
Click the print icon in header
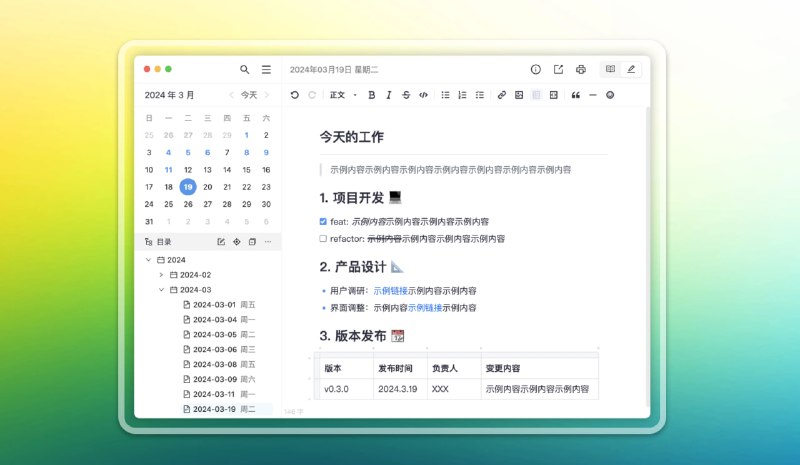[580, 70]
